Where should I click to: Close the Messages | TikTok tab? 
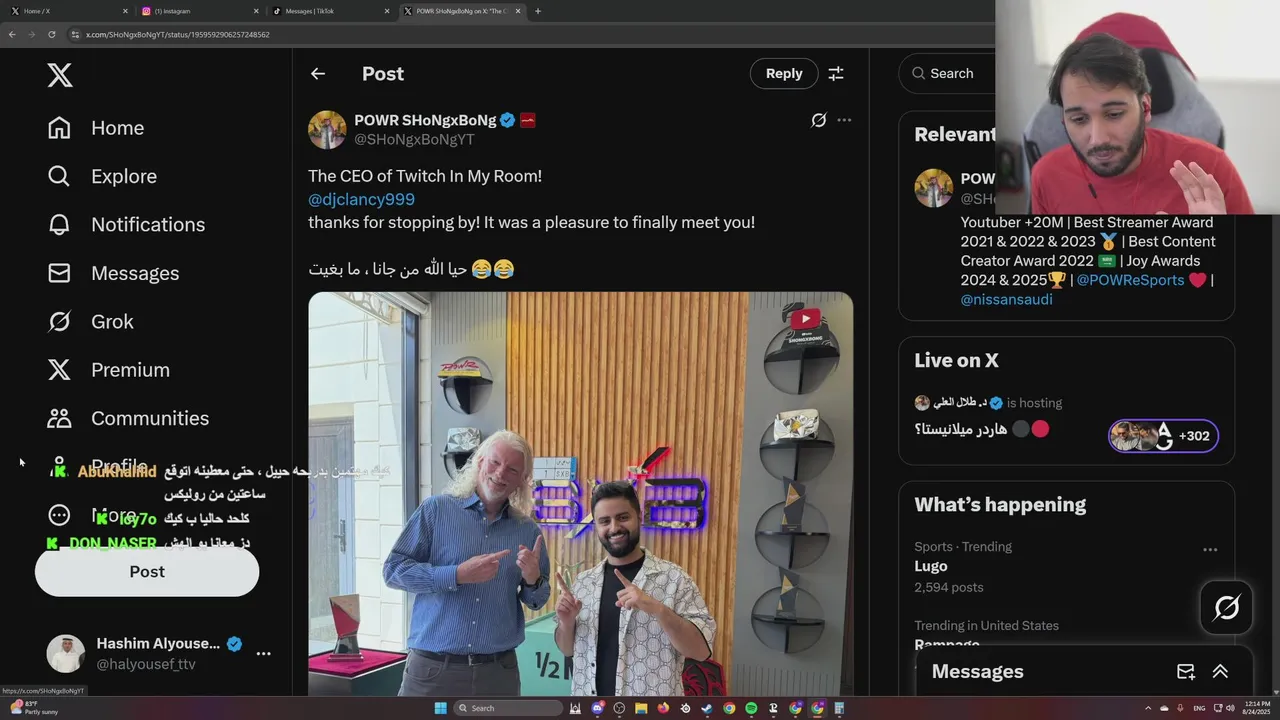coord(387,11)
